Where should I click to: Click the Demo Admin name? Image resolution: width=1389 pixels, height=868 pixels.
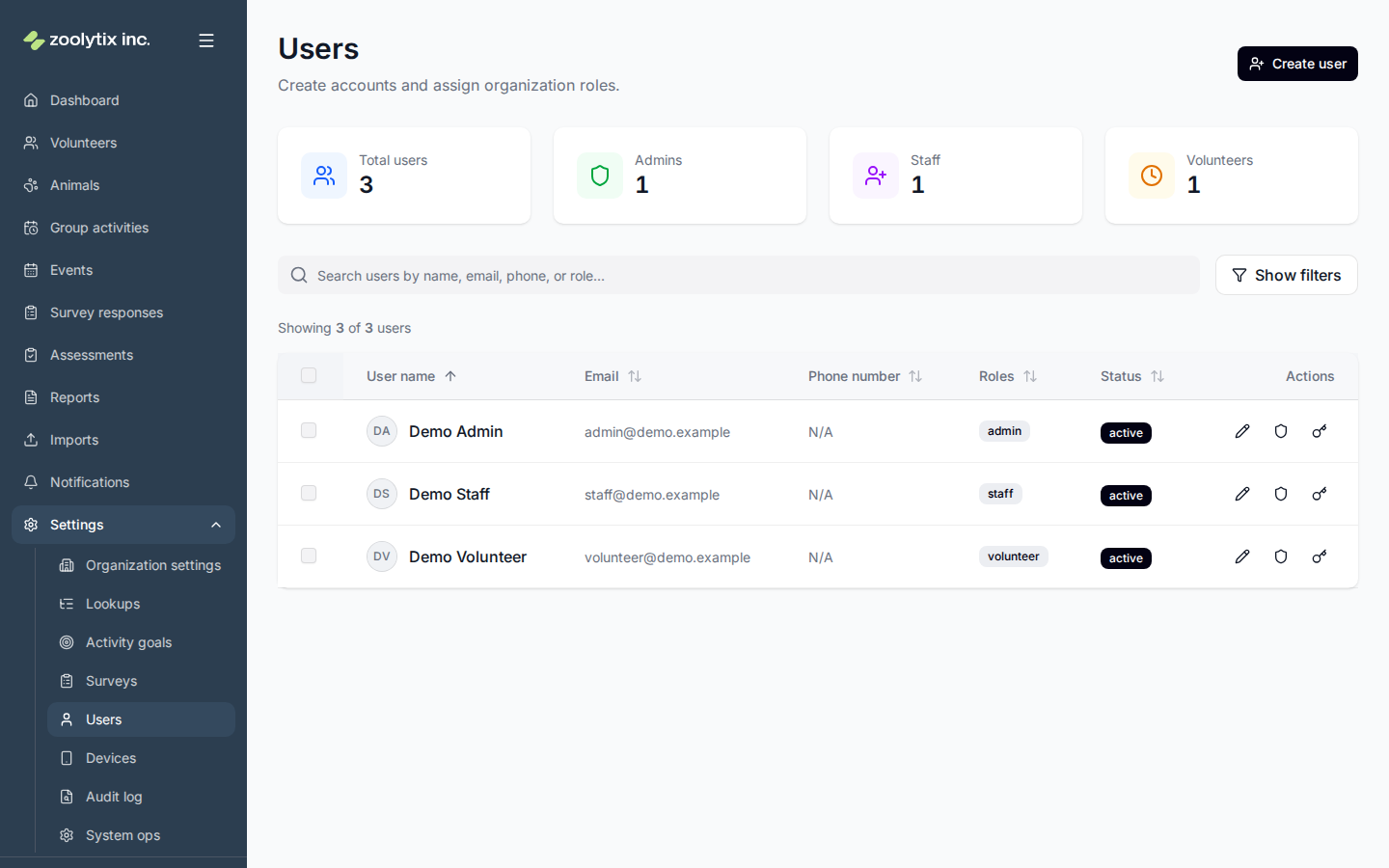[455, 431]
